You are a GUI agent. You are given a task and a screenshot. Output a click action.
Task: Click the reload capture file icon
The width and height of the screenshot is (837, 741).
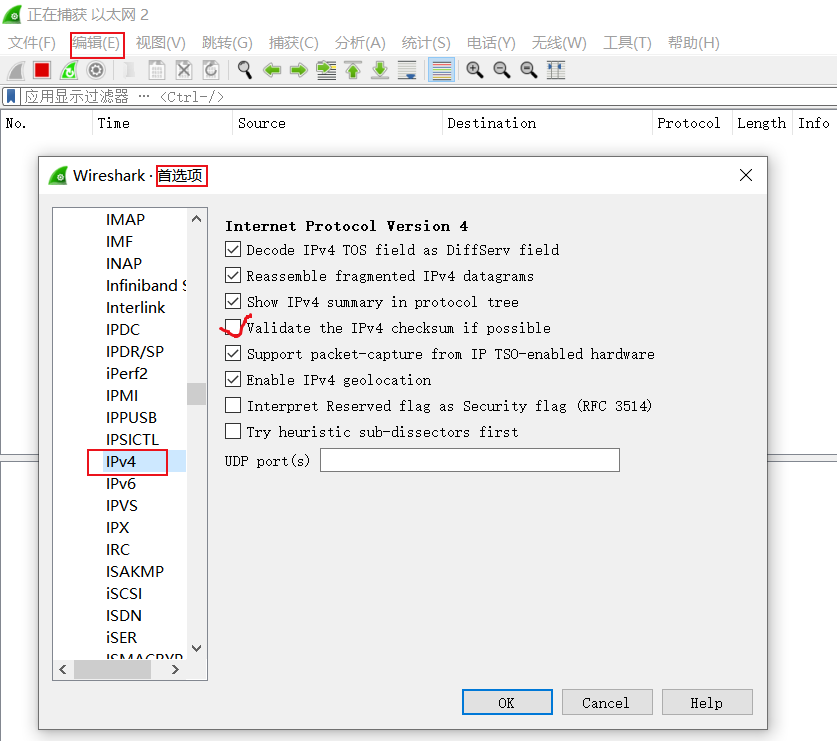click(211, 70)
